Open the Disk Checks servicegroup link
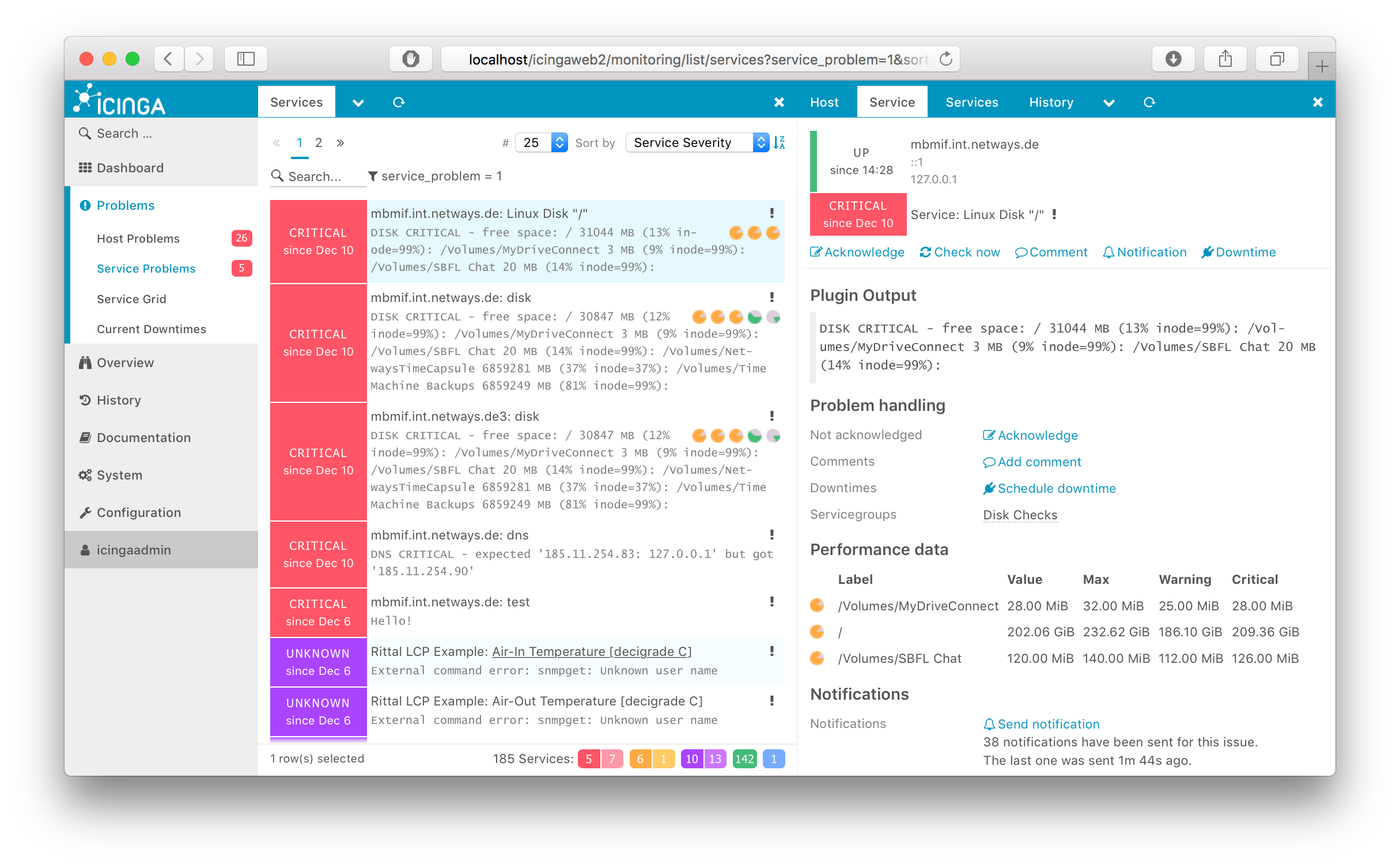The height and width of the screenshot is (868, 1400). pos(1020,515)
